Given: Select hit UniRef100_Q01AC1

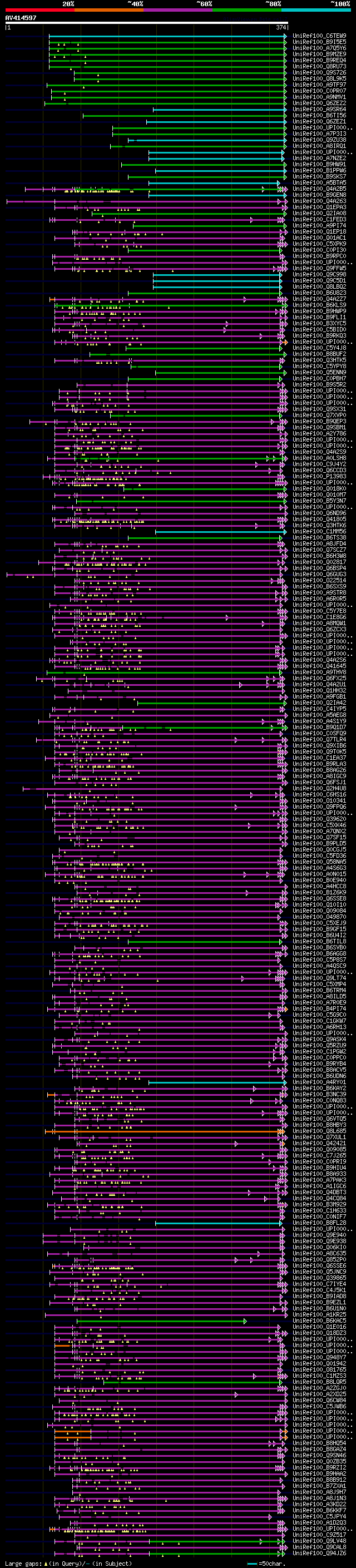Looking at the screenshot, I should [319, 238].
